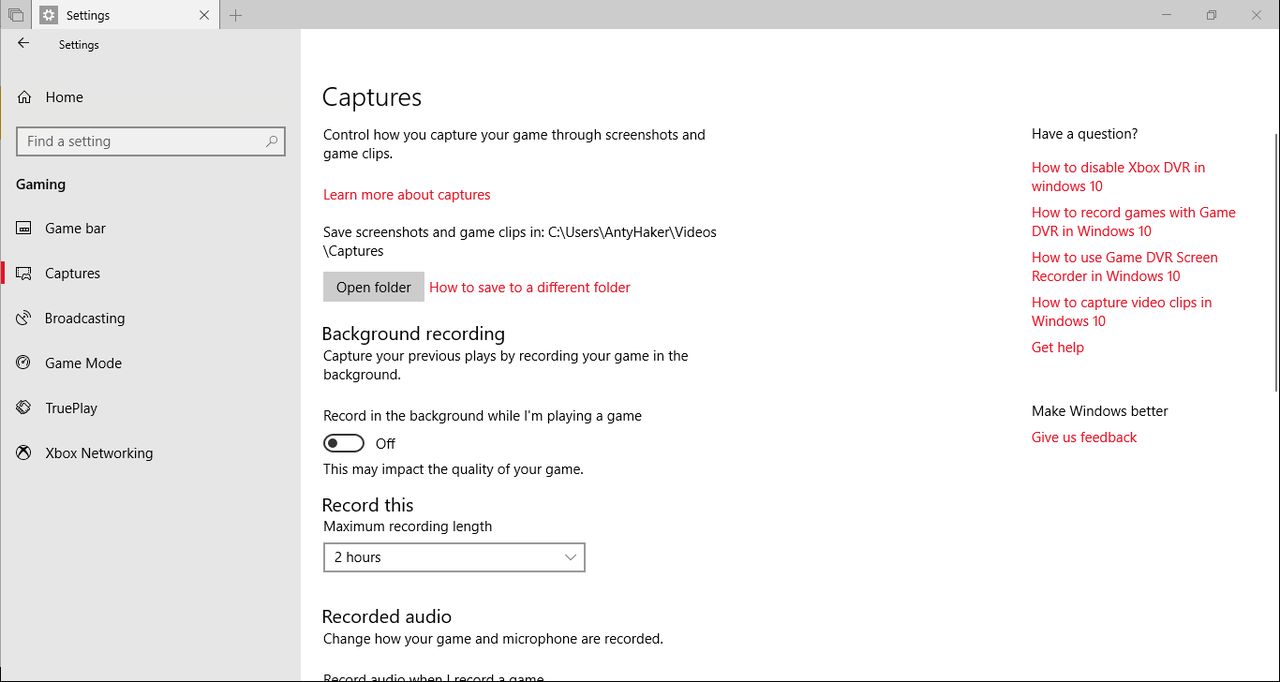Viewport: 1280px width, 682px height.
Task: Open Learn more about captures link
Action: click(407, 194)
